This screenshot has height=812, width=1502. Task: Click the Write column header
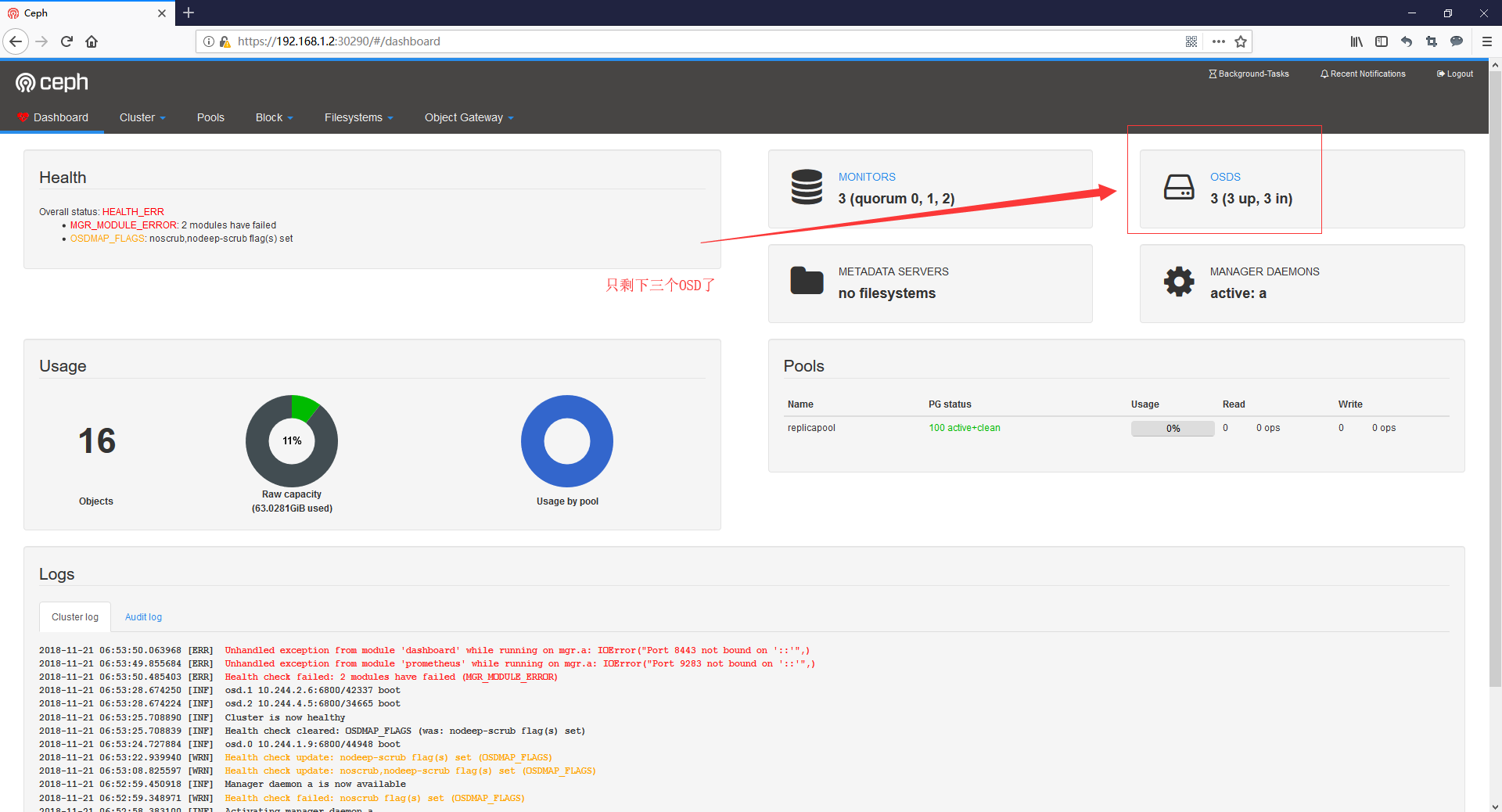tap(1350, 404)
